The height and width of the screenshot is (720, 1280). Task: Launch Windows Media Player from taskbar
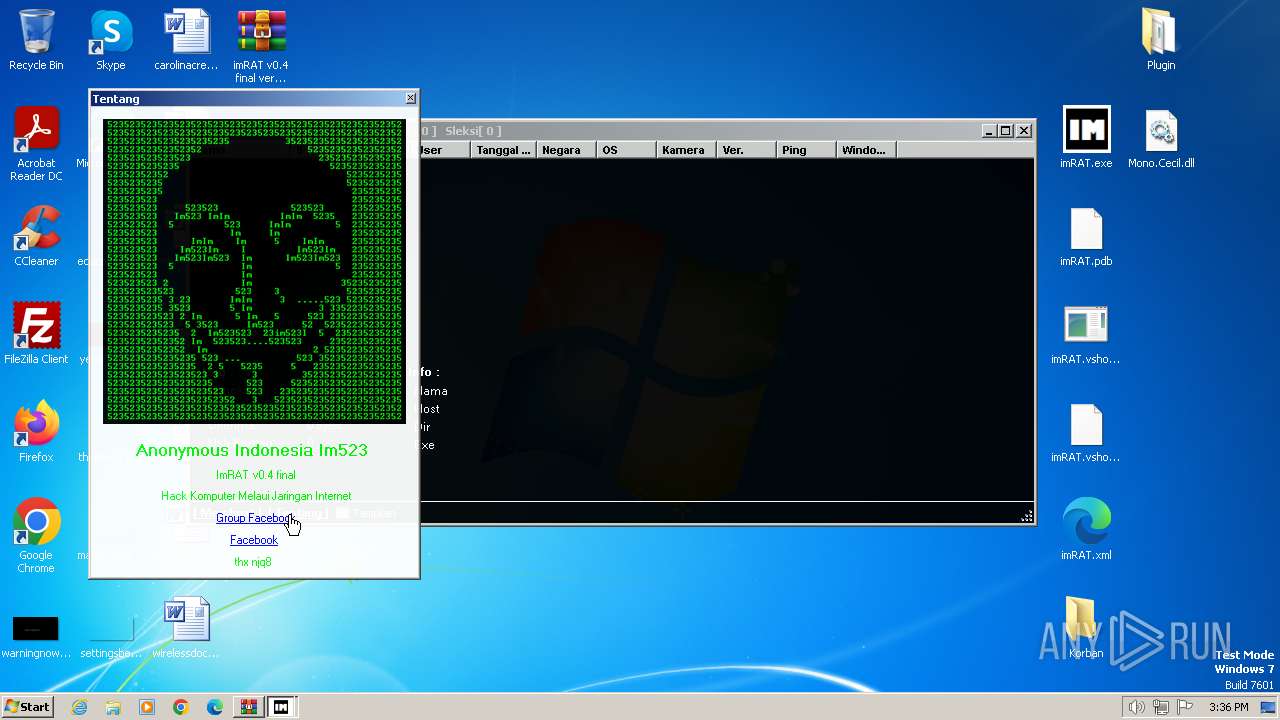[147, 707]
